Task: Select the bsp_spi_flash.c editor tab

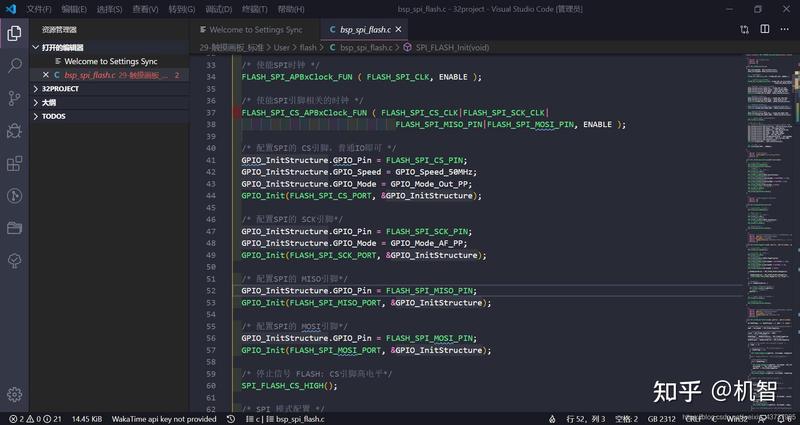Action: pyautogui.click(x=364, y=30)
